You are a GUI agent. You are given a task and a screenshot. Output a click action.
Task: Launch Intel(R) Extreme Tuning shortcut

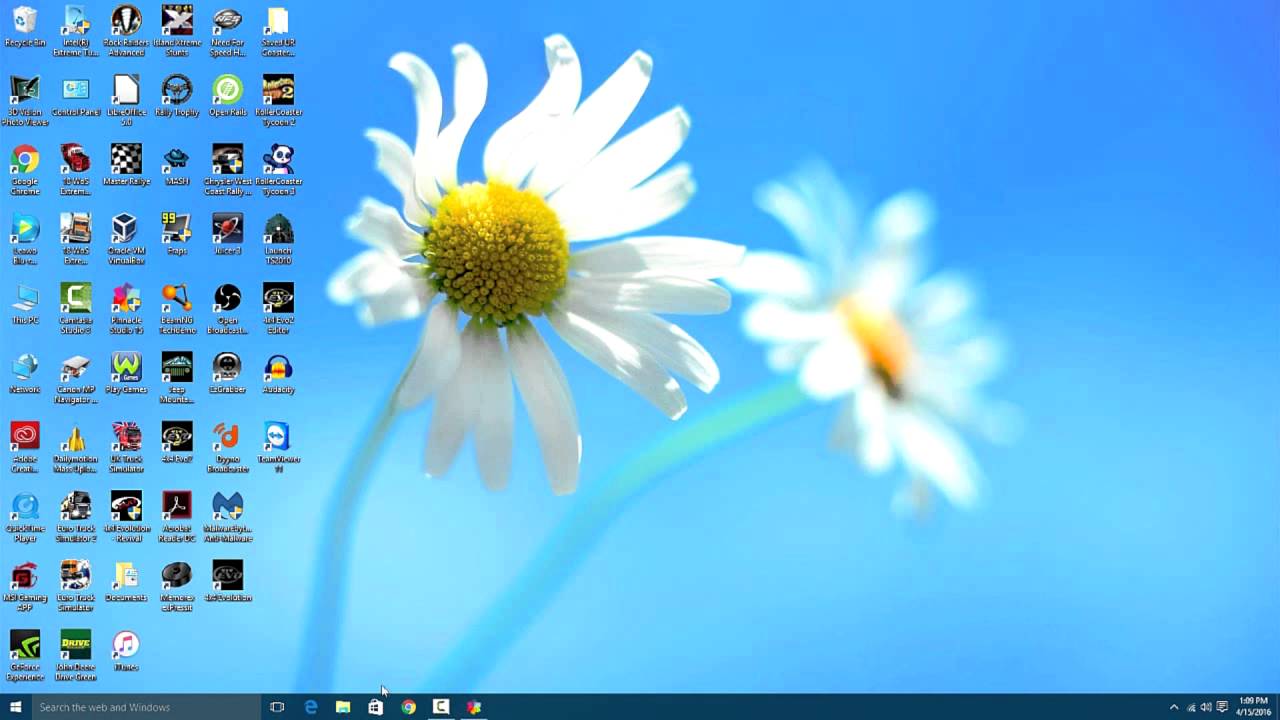[x=76, y=31]
